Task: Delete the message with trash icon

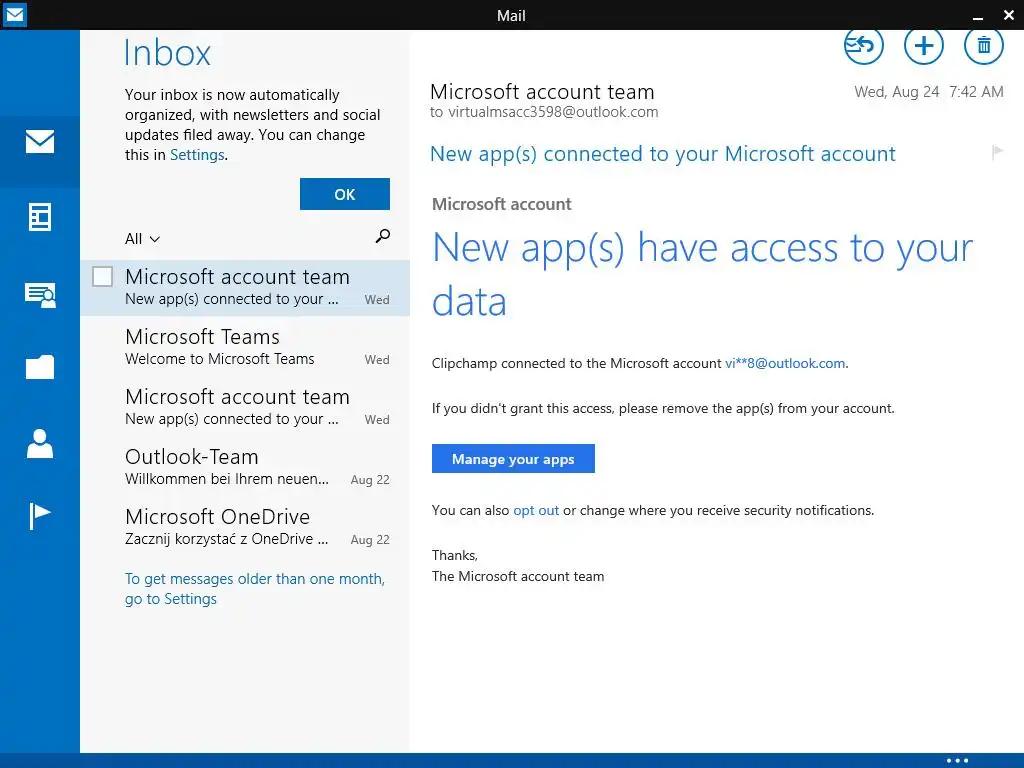Action: 984,45
